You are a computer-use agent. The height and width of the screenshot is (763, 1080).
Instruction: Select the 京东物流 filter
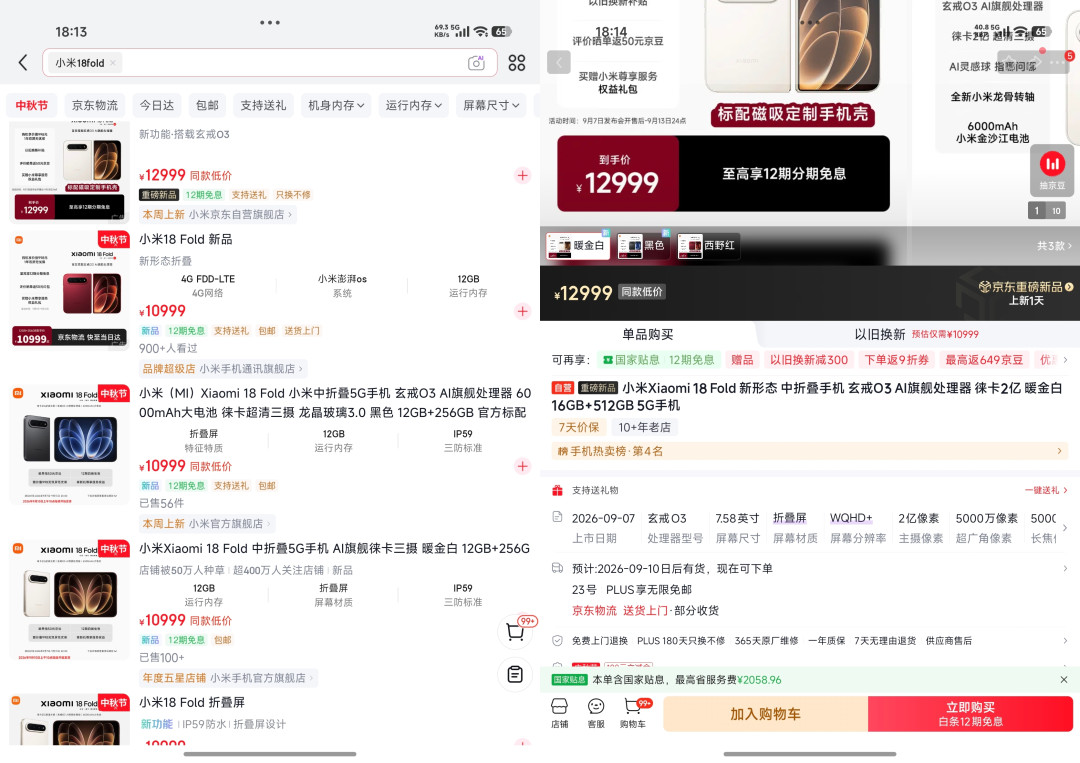coord(94,105)
